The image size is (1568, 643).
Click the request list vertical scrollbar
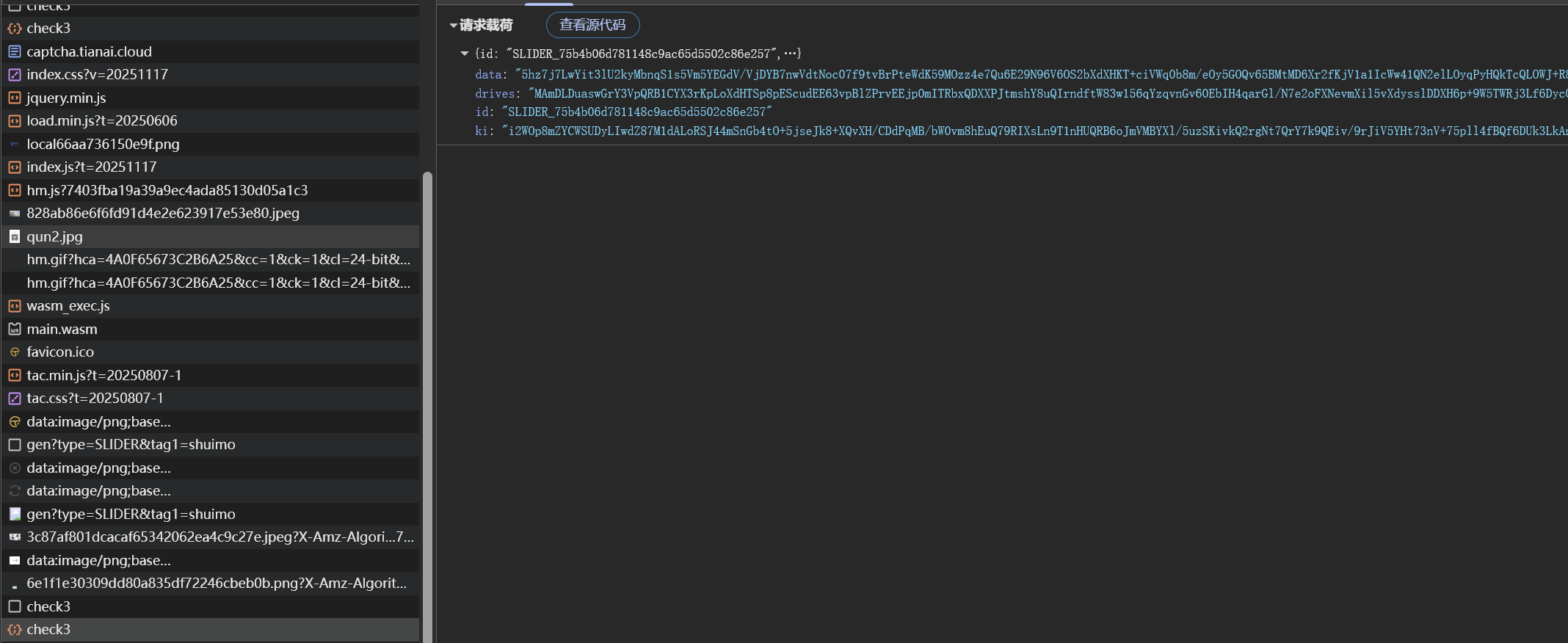point(427,367)
